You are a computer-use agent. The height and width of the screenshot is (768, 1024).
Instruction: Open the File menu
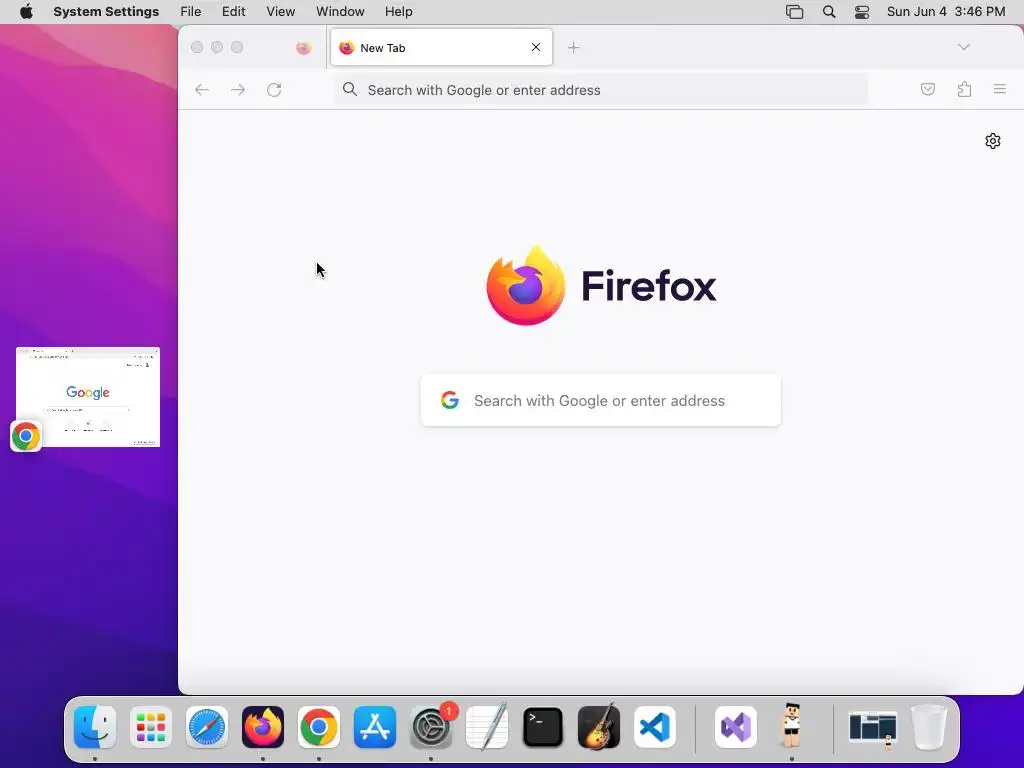191,12
